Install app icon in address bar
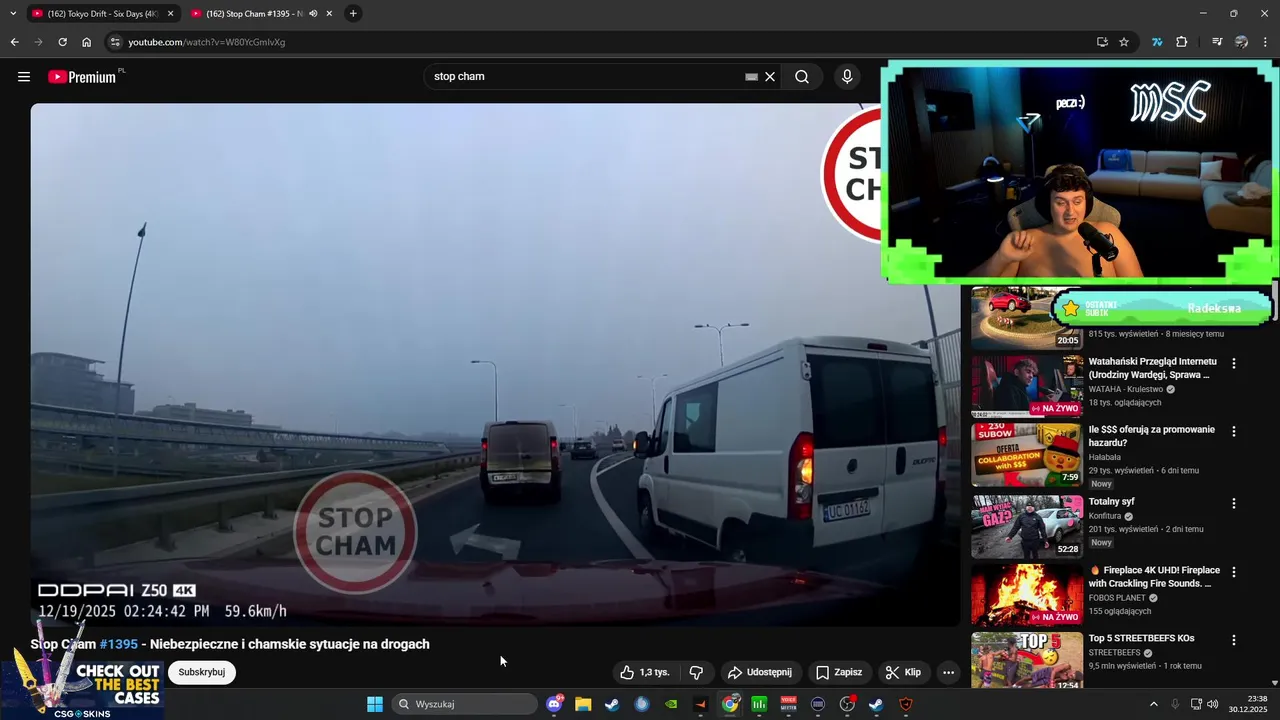 coord(1102,42)
